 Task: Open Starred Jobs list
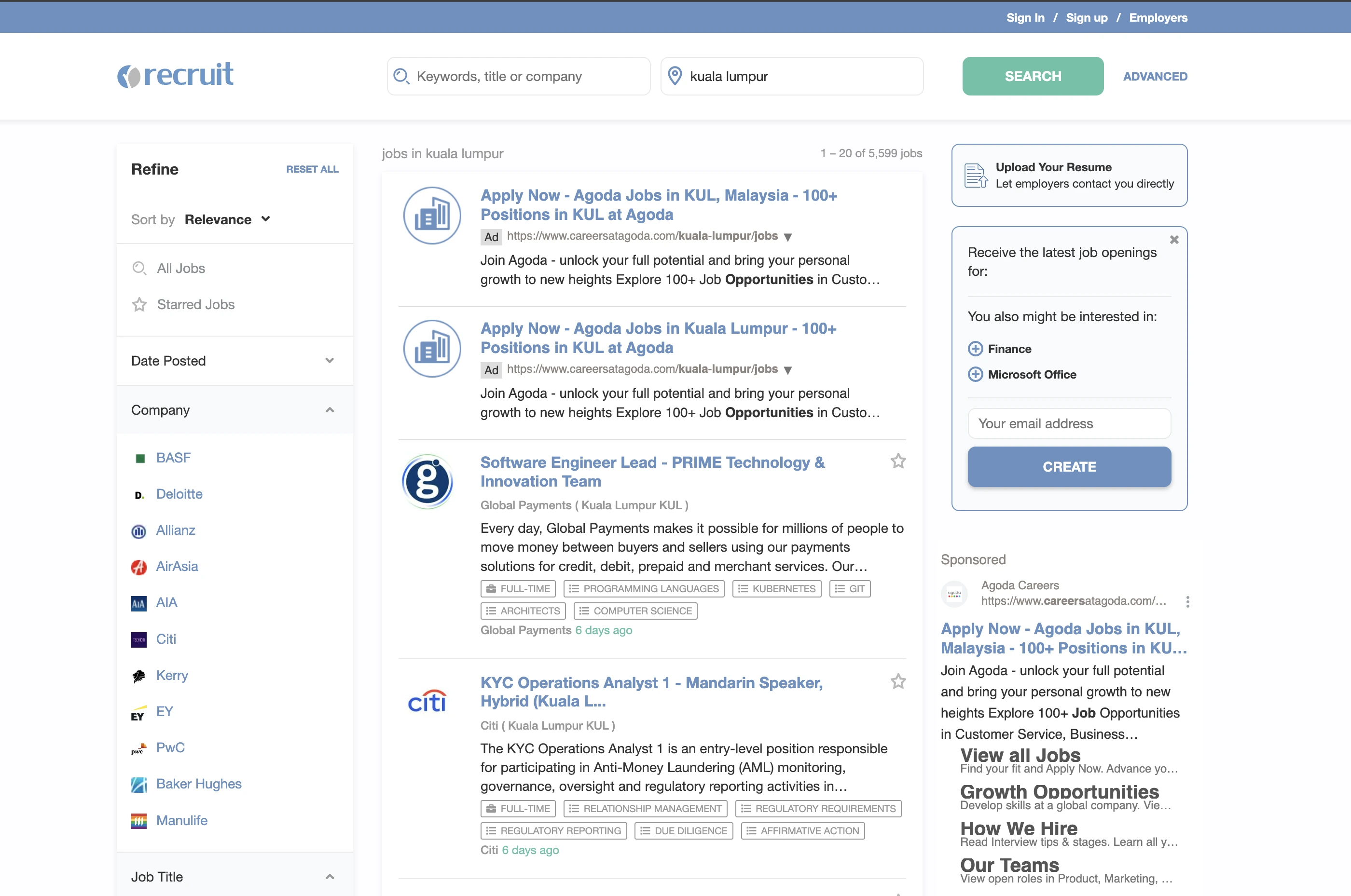[195, 305]
